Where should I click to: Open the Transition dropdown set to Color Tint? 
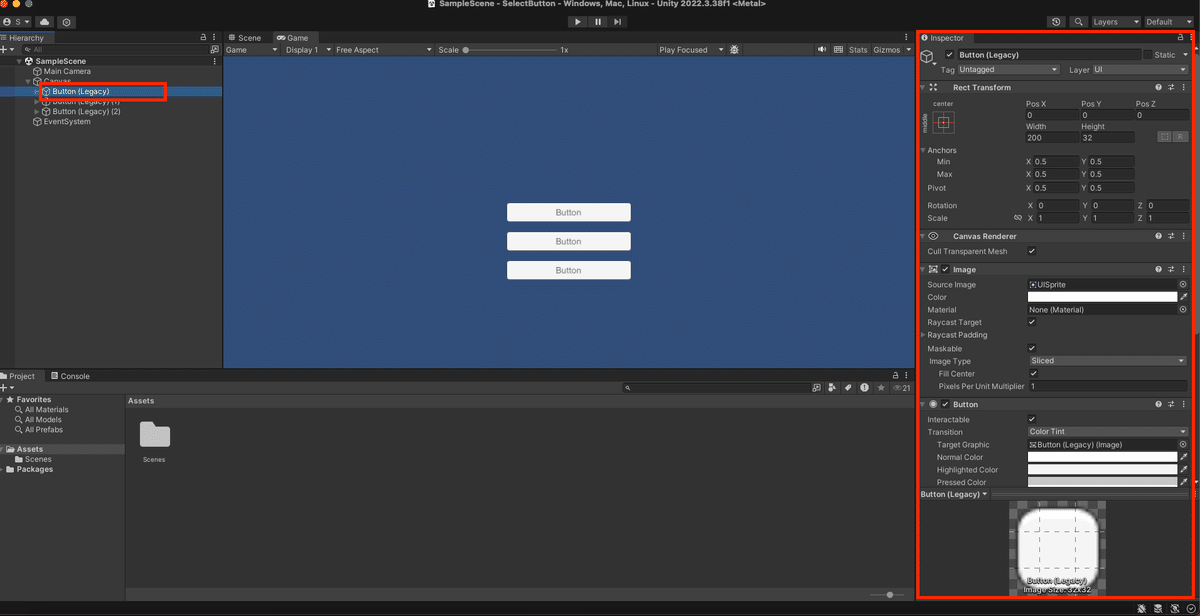(1106, 431)
